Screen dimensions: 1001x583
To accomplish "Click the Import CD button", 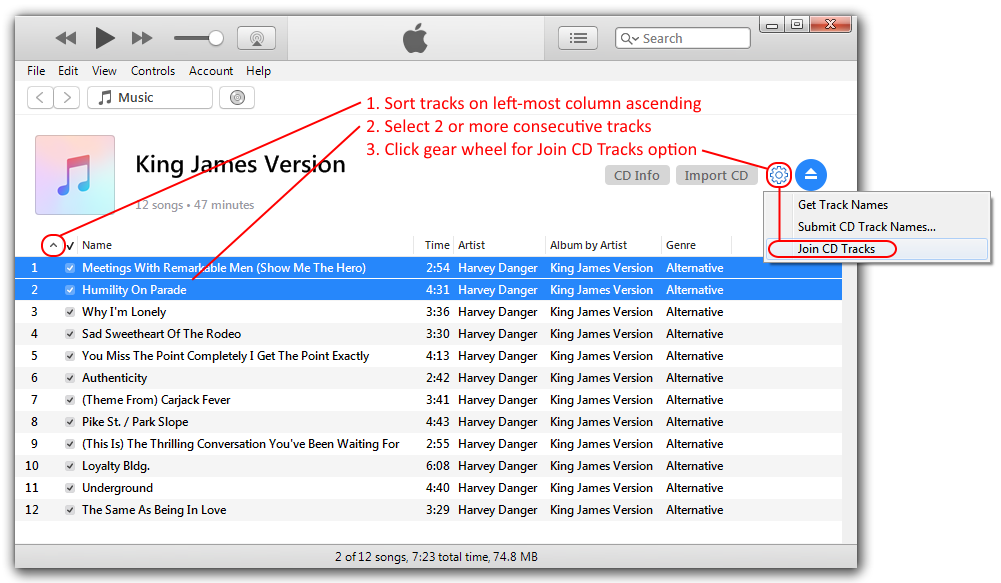I will click(716, 175).
